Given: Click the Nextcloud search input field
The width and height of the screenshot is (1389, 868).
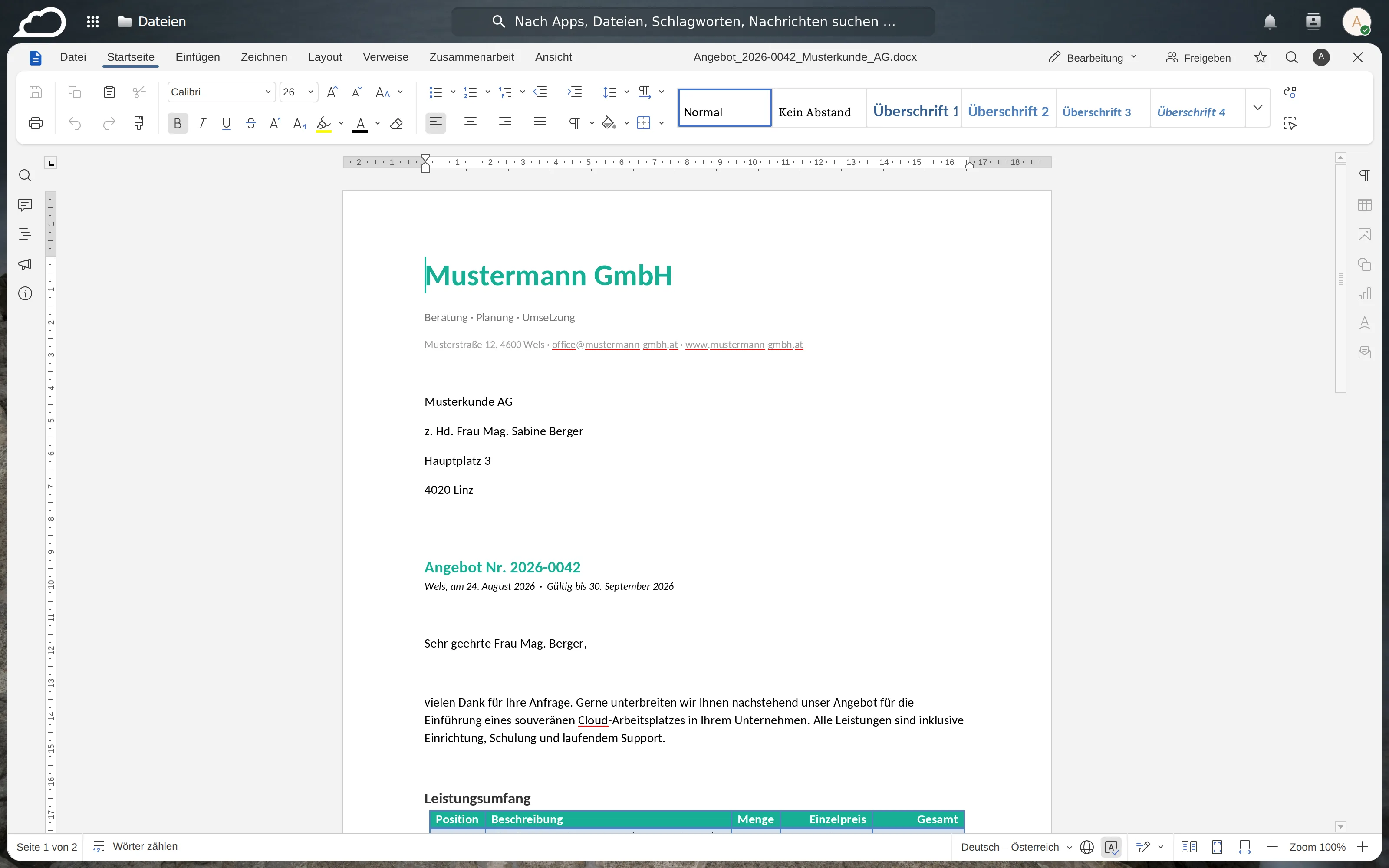Looking at the screenshot, I should point(693,21).
